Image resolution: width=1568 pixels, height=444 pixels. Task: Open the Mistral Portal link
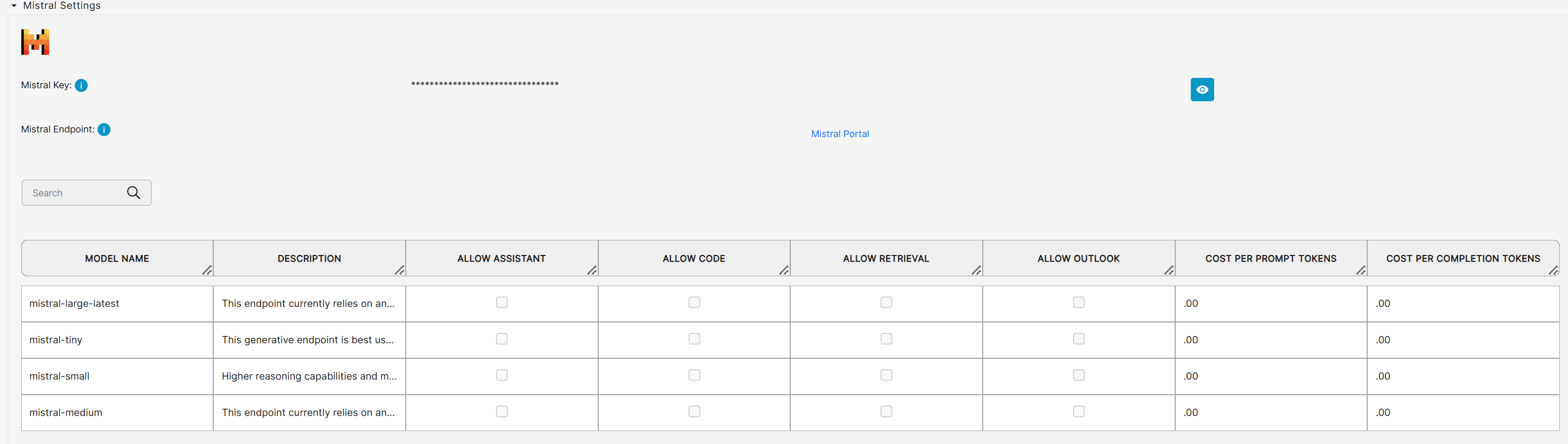click(840, 134)
